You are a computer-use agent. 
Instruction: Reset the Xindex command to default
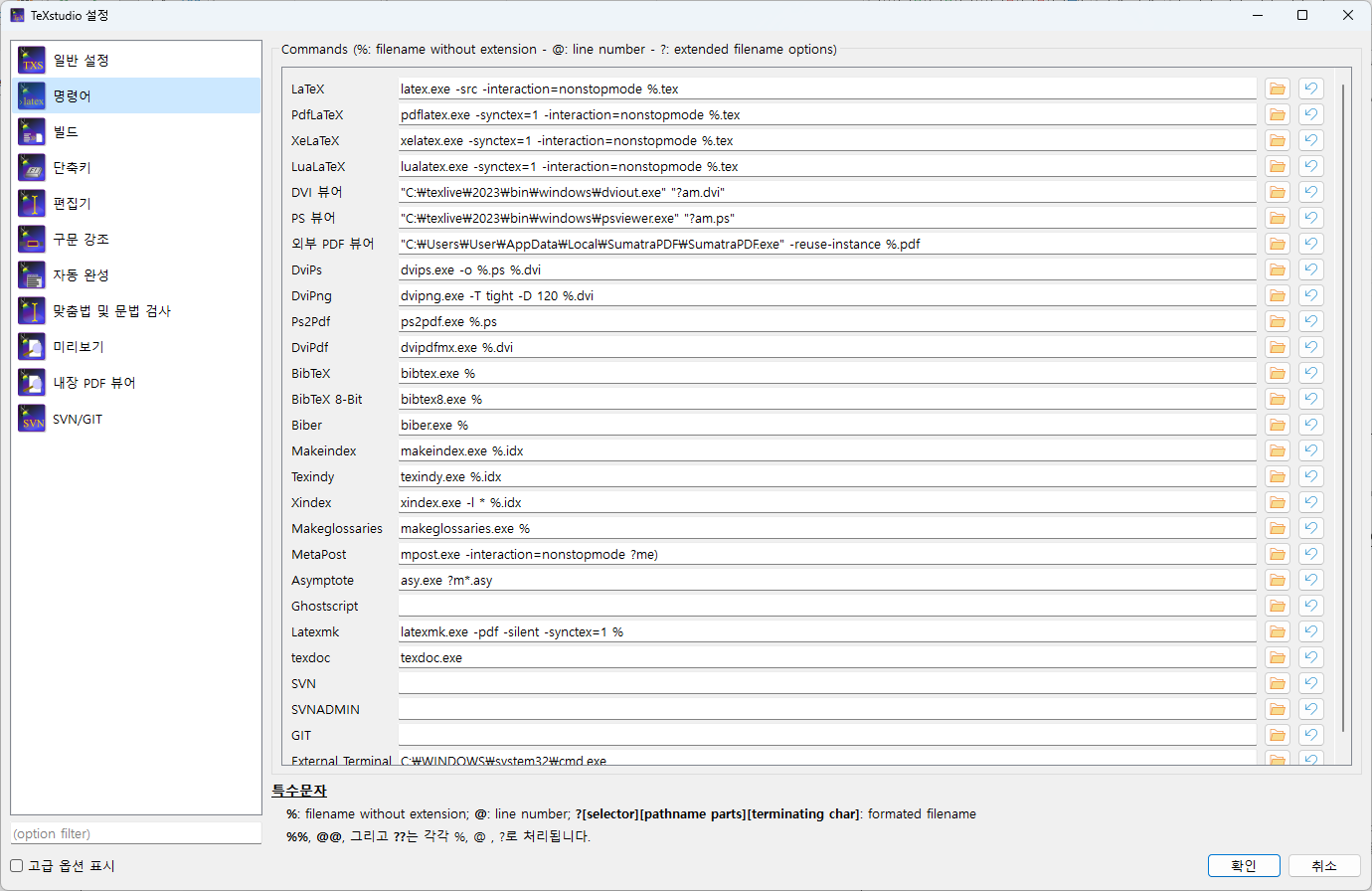(x=1311, y=502)
